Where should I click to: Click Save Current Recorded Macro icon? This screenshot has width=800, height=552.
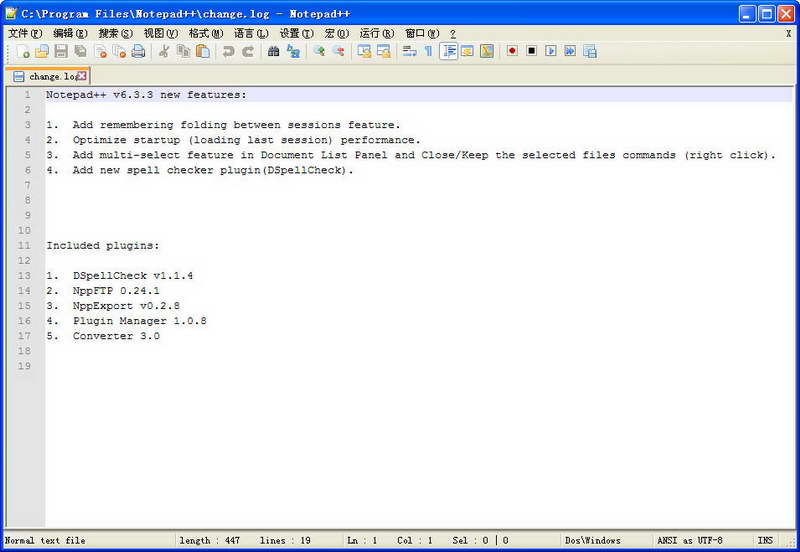[590, 52]
